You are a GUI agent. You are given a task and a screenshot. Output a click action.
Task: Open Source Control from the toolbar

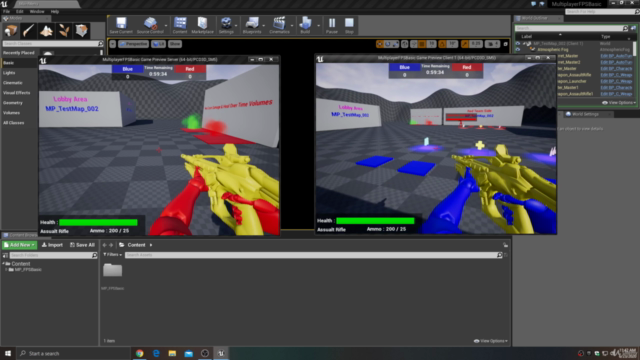[150, 25]
